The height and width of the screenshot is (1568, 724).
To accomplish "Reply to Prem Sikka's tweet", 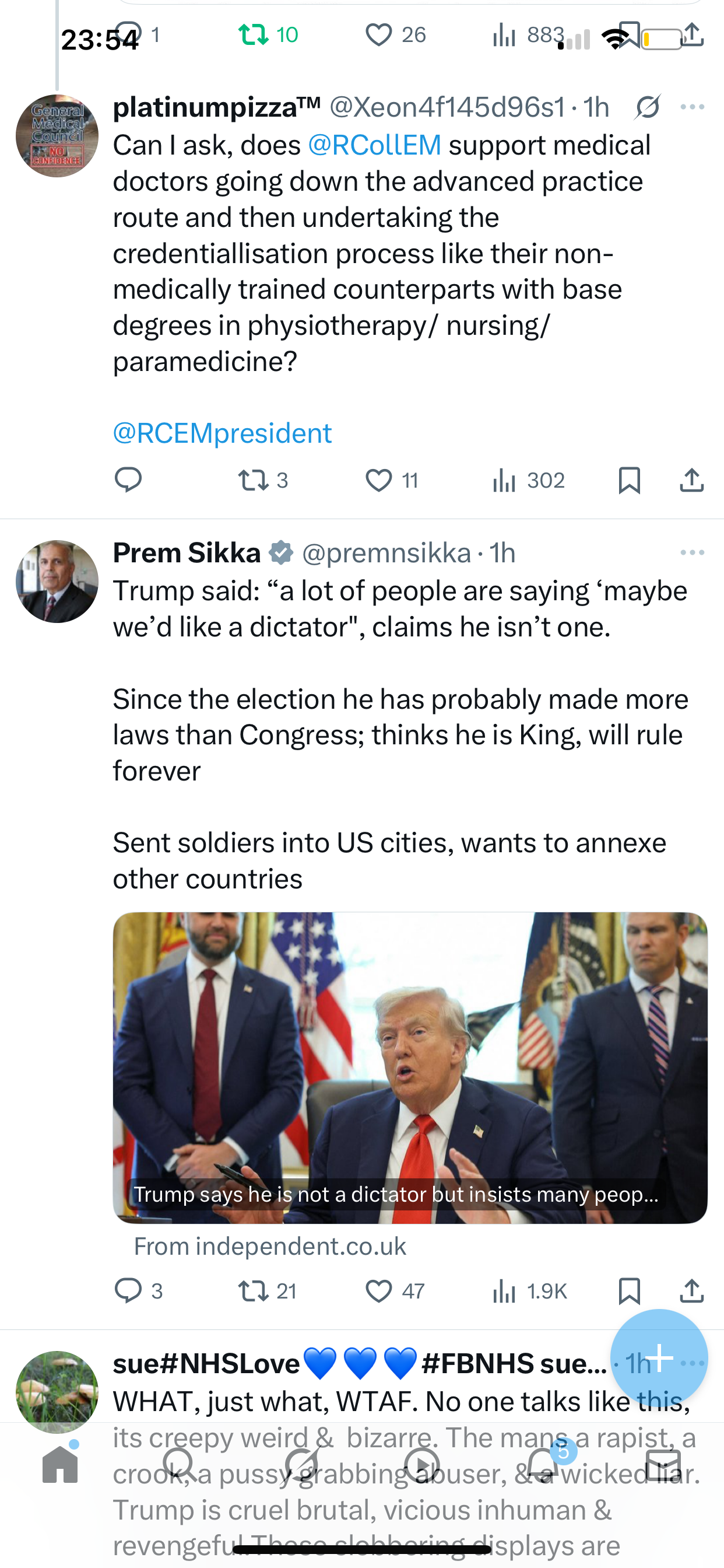I will [128, 1291].
